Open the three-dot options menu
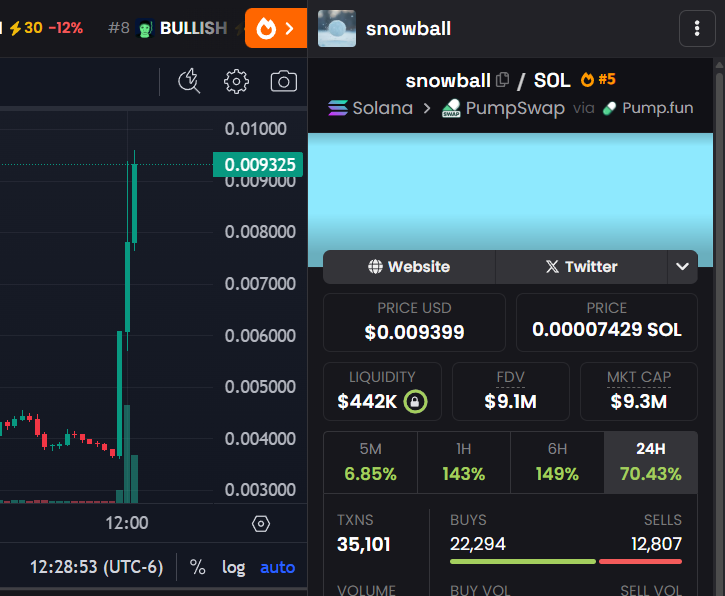Viewport: 725px width, 596px height. coord(697,29)
